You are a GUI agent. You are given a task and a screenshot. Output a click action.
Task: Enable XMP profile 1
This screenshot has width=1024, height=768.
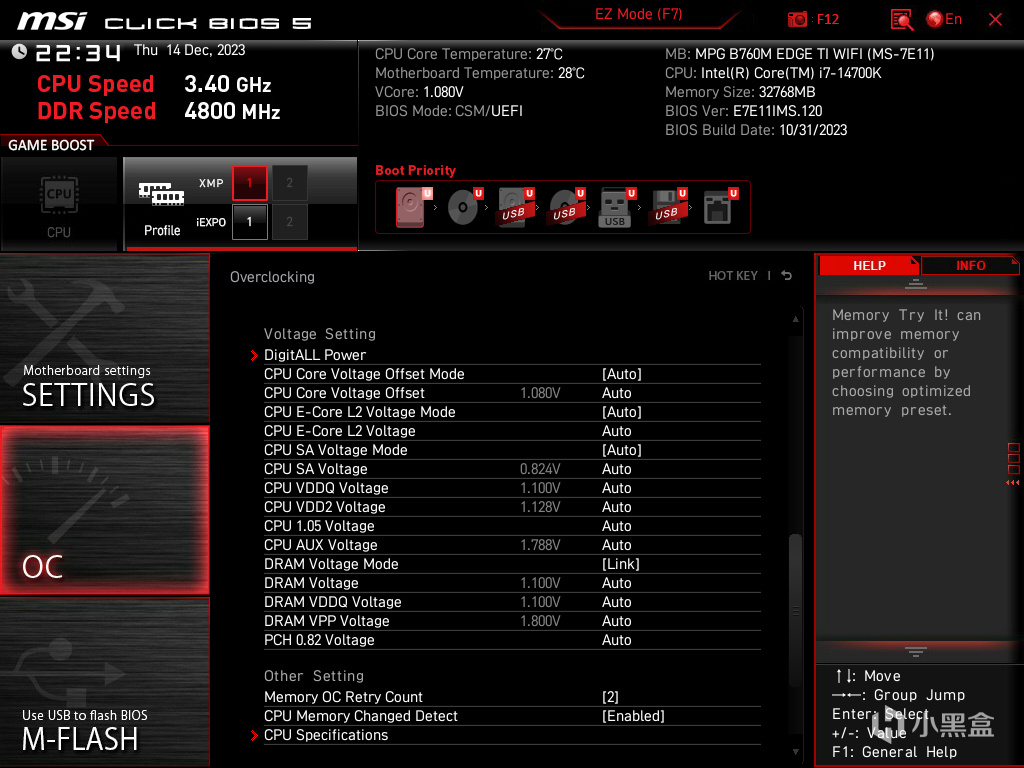pyautogui.click(x=249, y=183)
